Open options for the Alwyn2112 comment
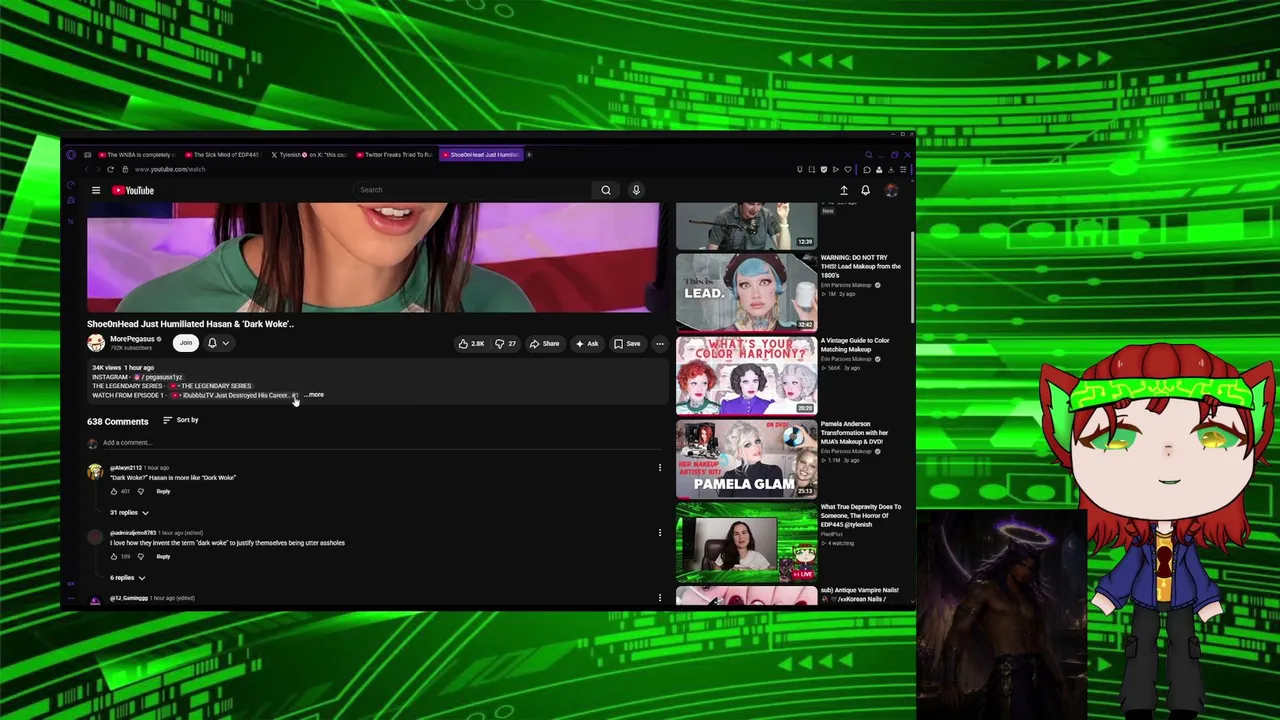The width and height of the screenshot is (1280, 720). tap(659, 467)
